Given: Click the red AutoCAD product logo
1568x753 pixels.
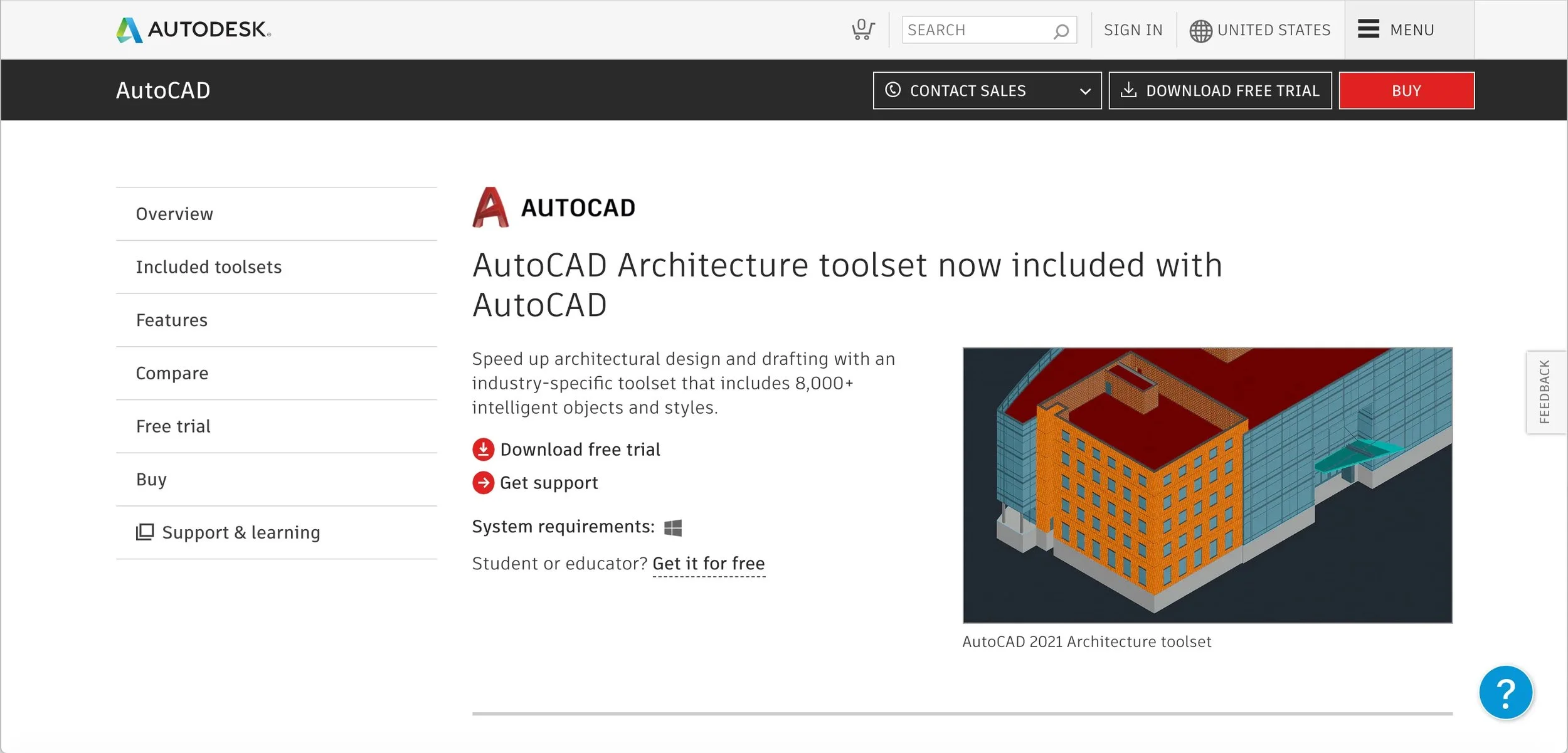Looking at the screenshot, I should (491, 207).
